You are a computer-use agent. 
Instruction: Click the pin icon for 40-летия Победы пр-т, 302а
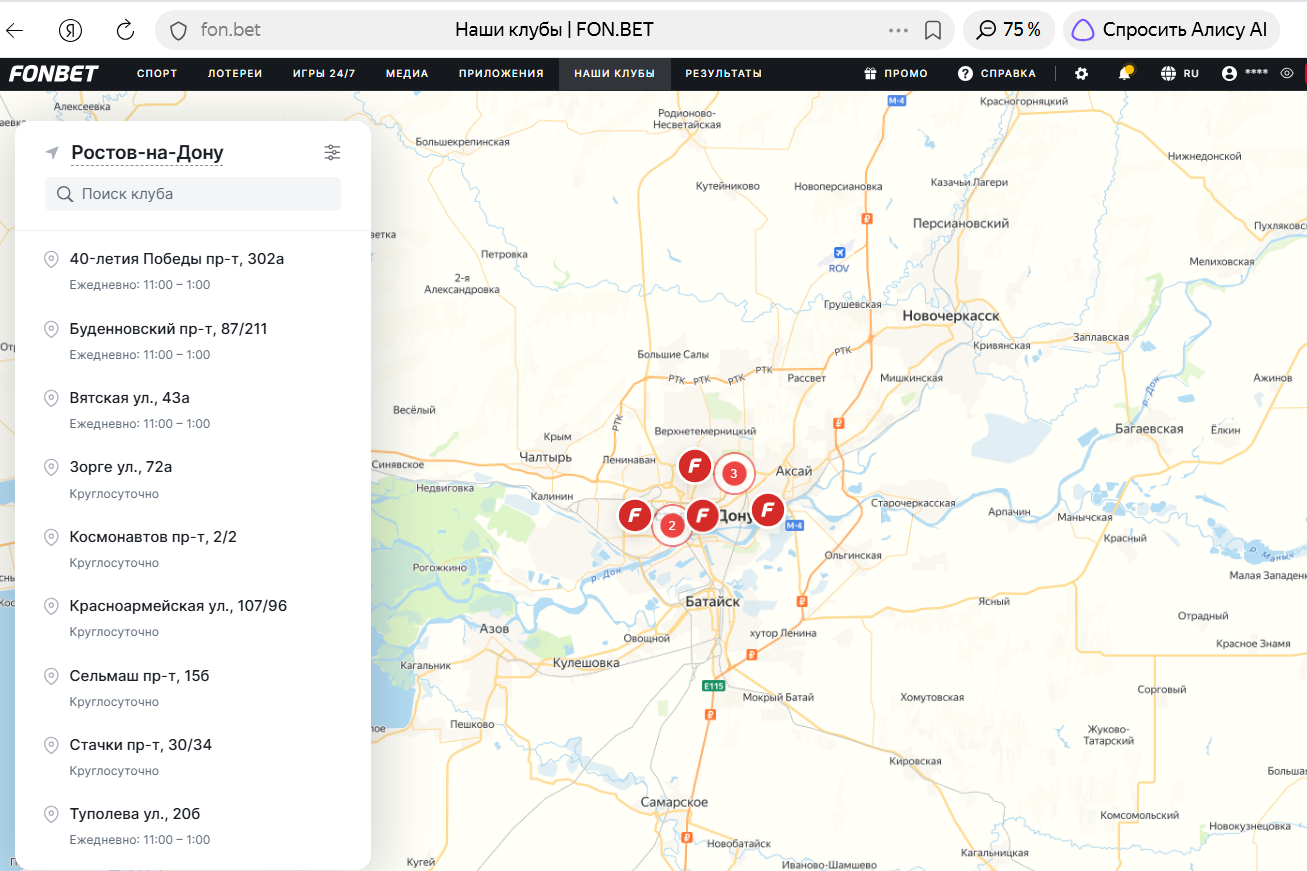click(51, 259)
